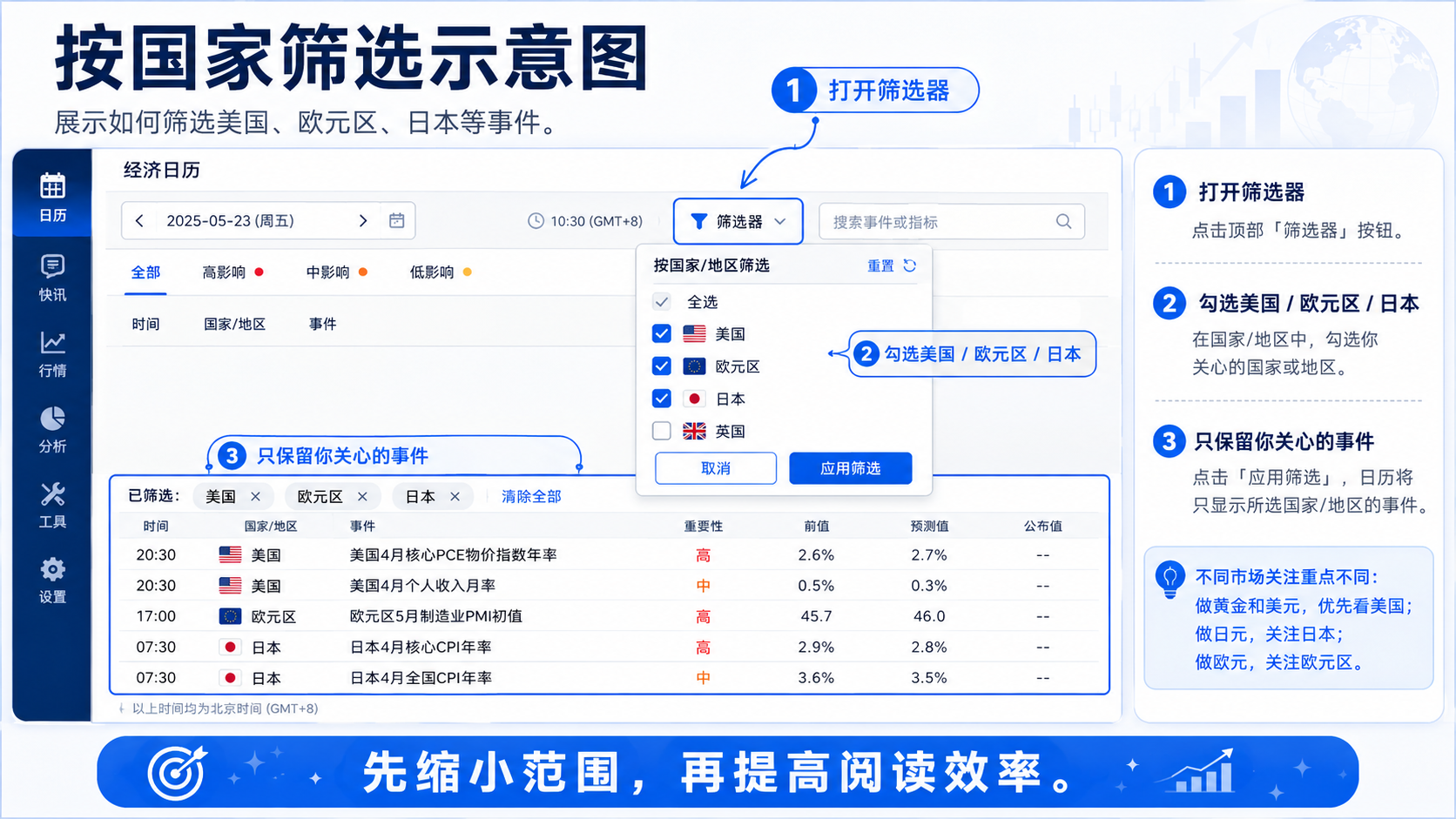
Task: Click the 搜索事件或指标 search field
Action: (x=952, y=221)
